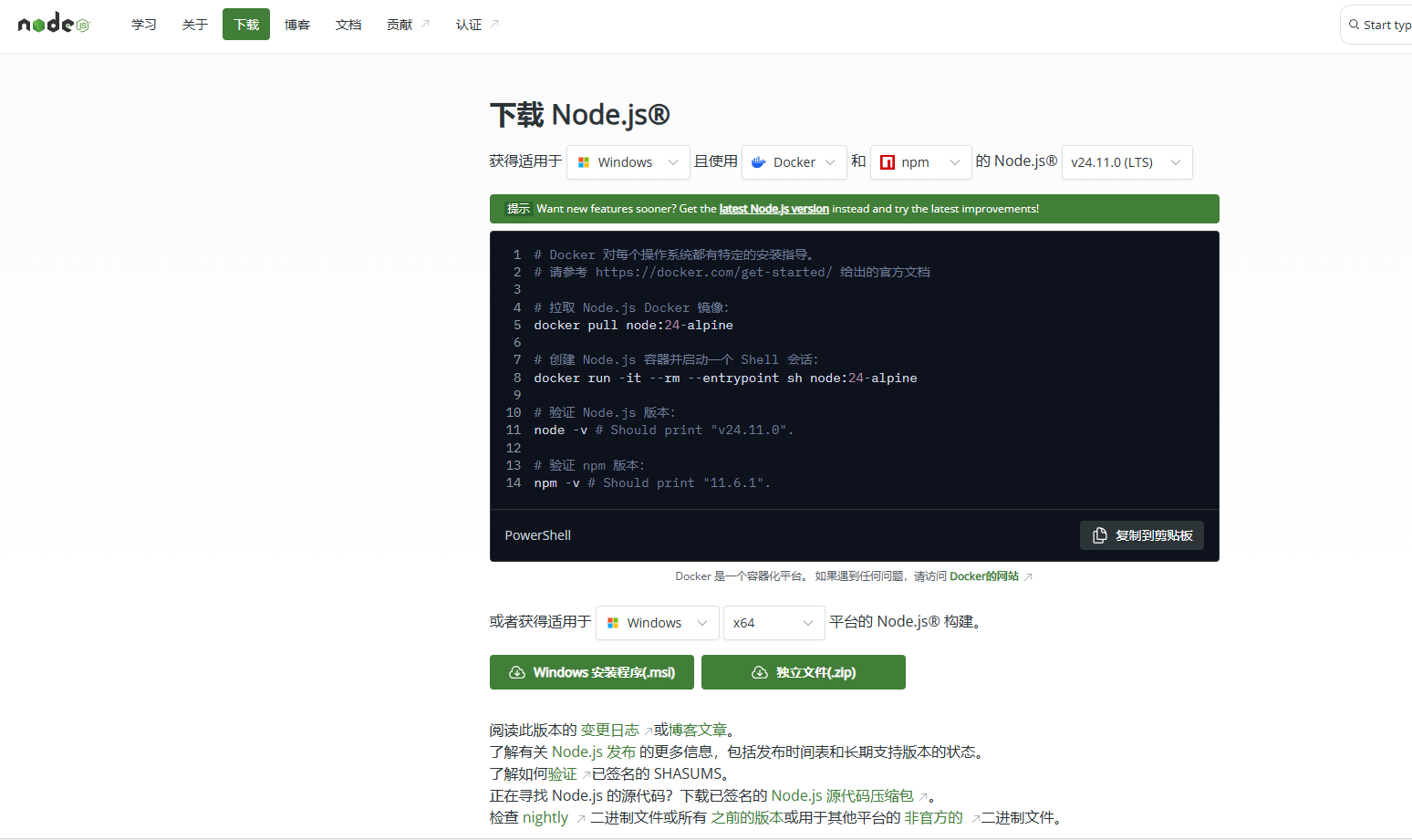
Task: Click the copy icon on 复制到剪贴板 button
Action: 1098,535
